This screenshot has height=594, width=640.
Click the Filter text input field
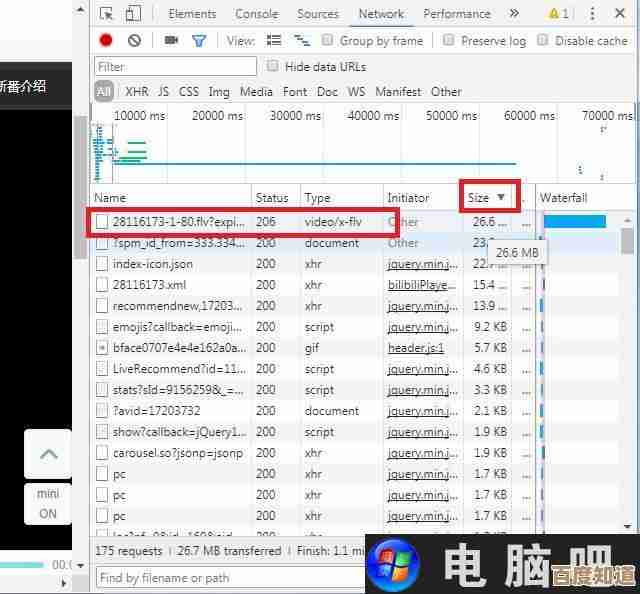(x=175, y=66)
